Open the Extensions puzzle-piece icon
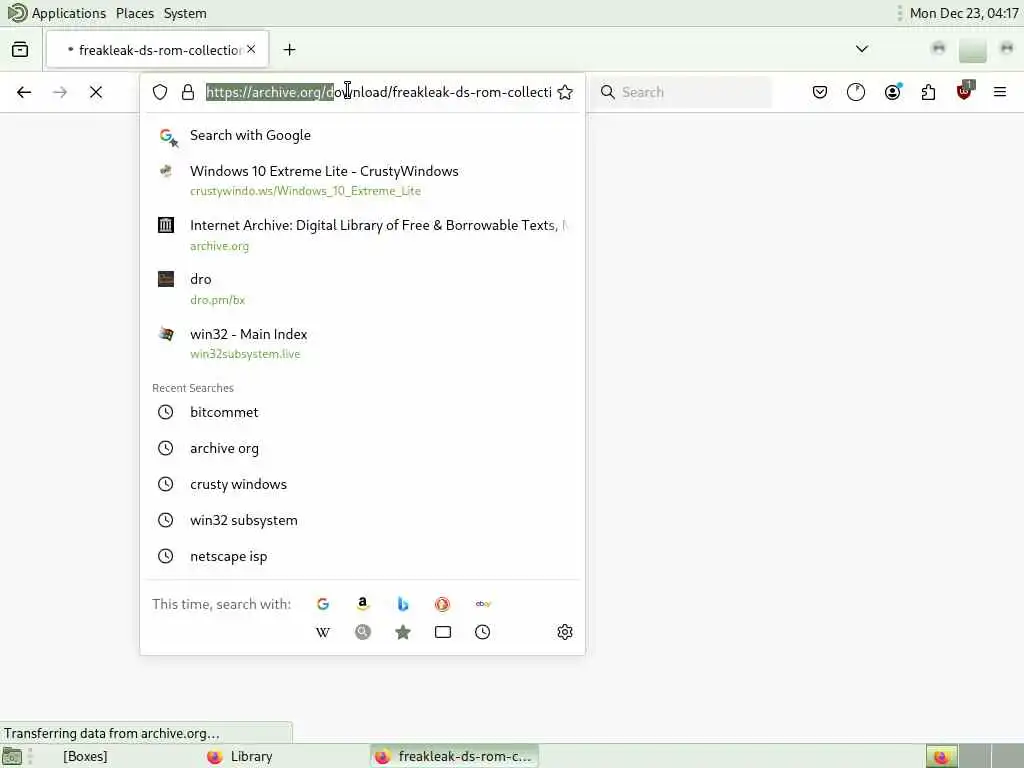This screenshot has width=1024, height=768. coord(928,92)
